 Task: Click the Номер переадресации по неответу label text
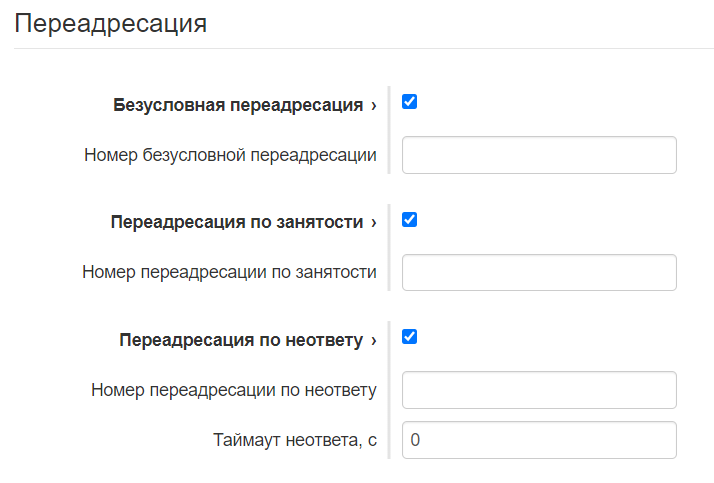tap(233, 390)
